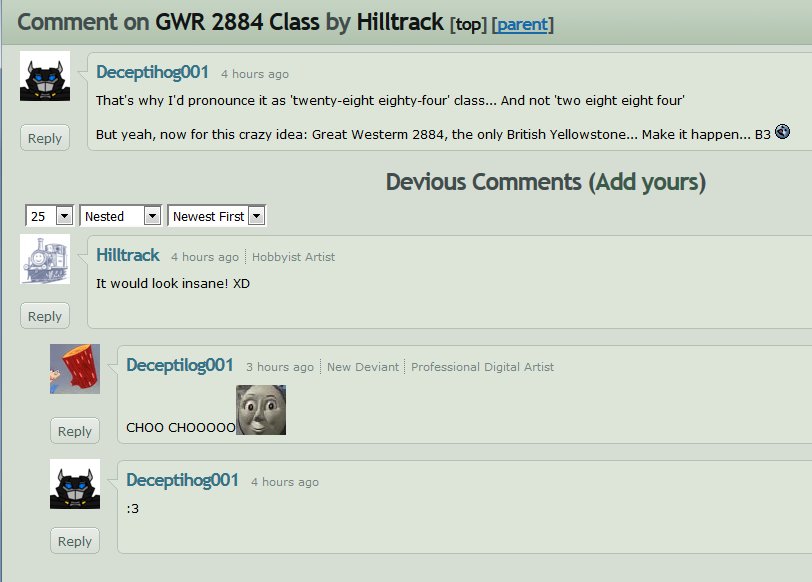Click 'Hobbyist Artist' label next to Hilltrack

pyautogui.click(x=293, y=257)
